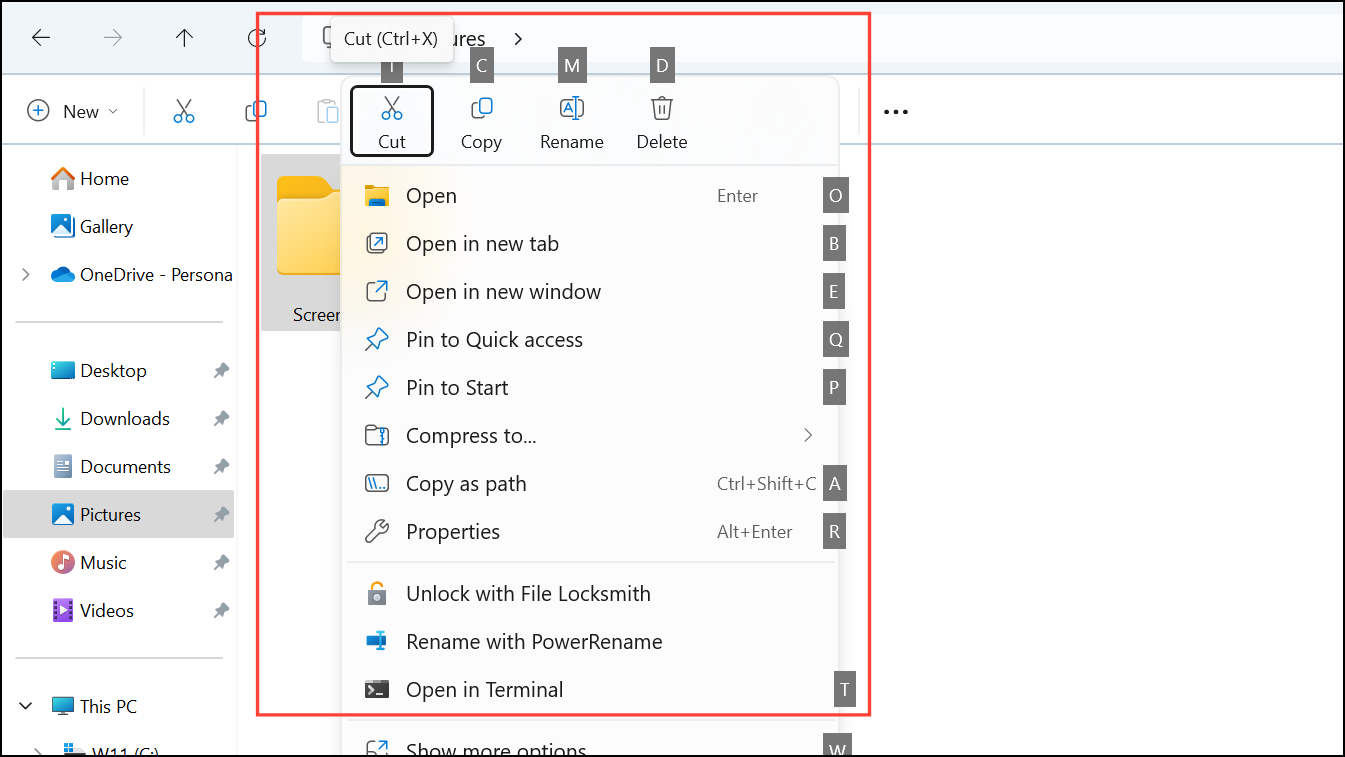Image resolution: width=1345 pixels, height=757 pixels.
Task: Click pin icon next to Downloads
Action: 221,419
